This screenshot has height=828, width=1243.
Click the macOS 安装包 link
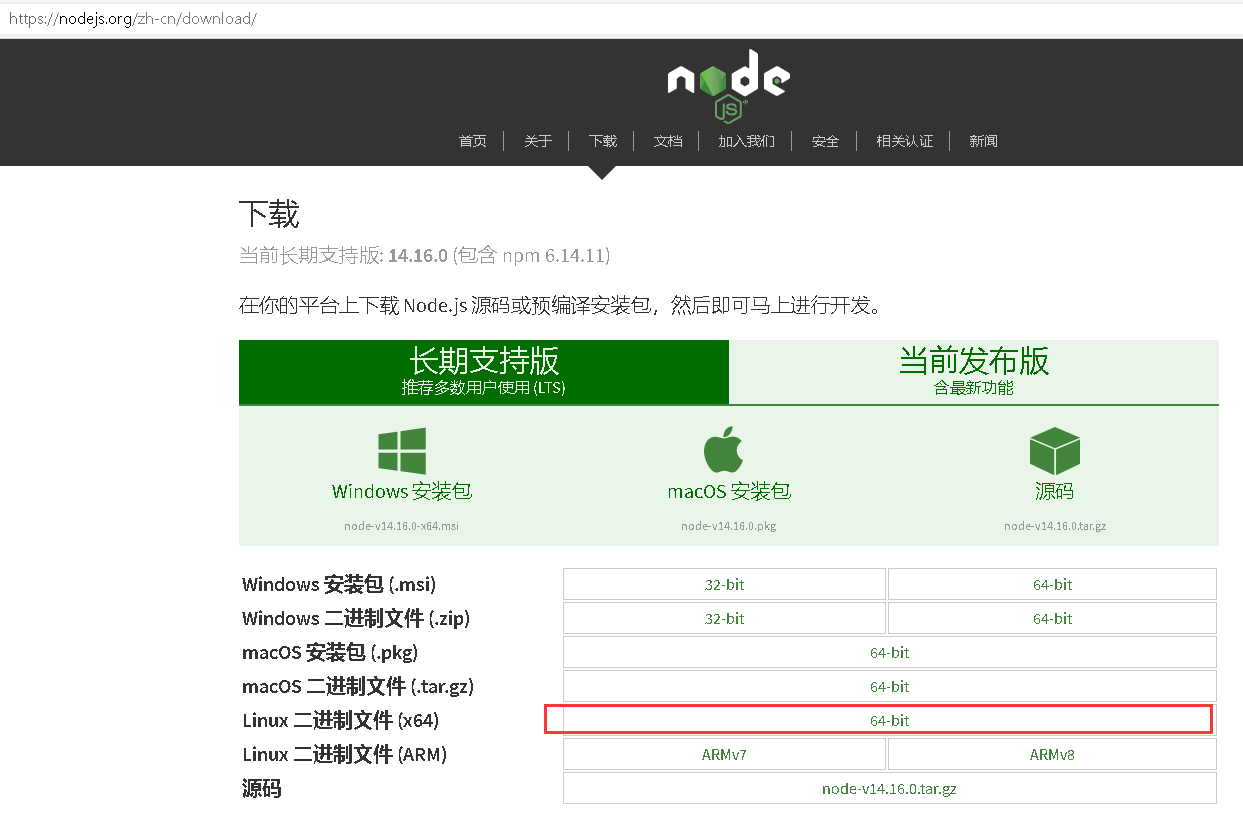tap(729, 491)
